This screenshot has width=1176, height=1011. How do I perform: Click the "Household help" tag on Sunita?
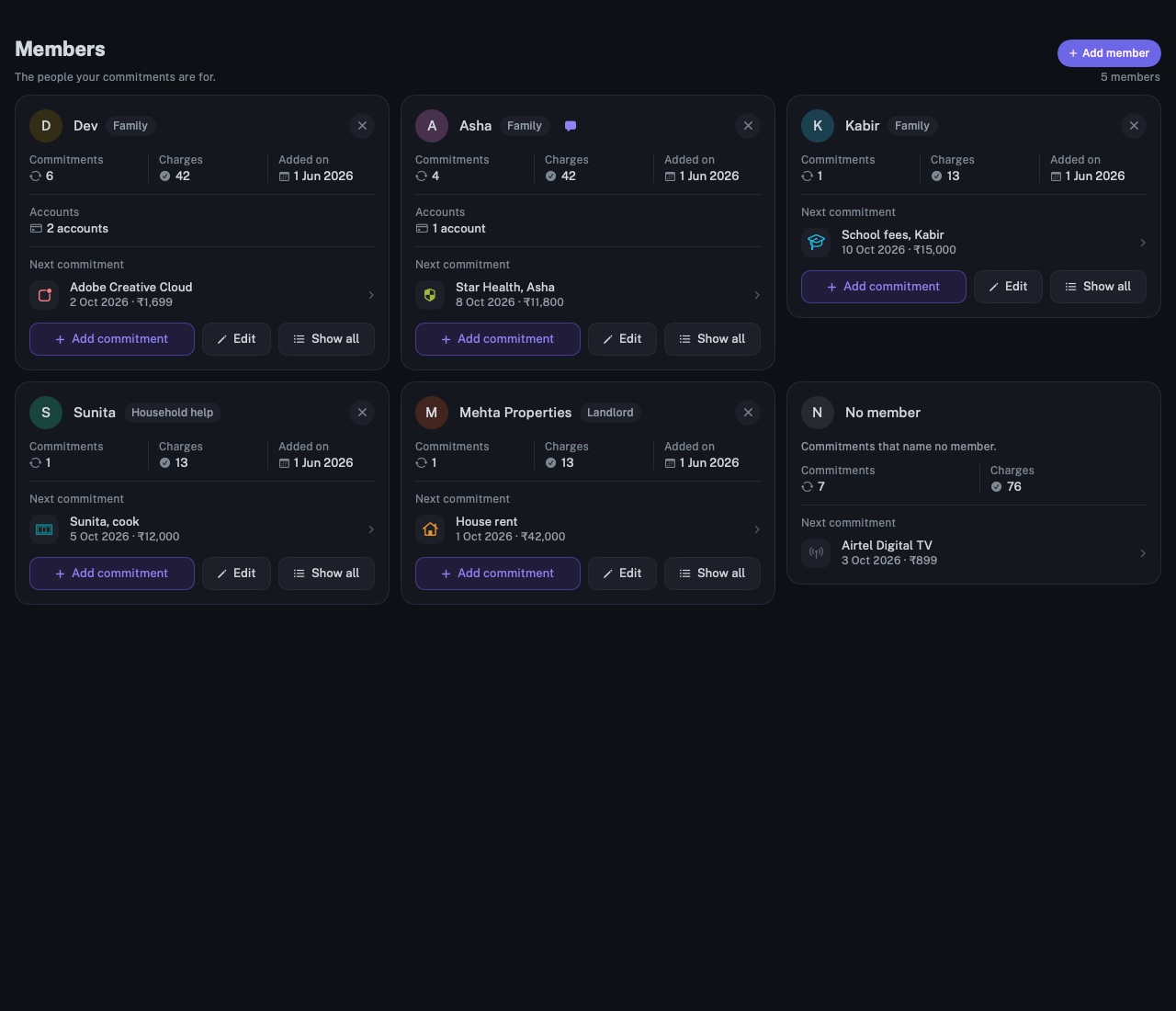(172, 413)
